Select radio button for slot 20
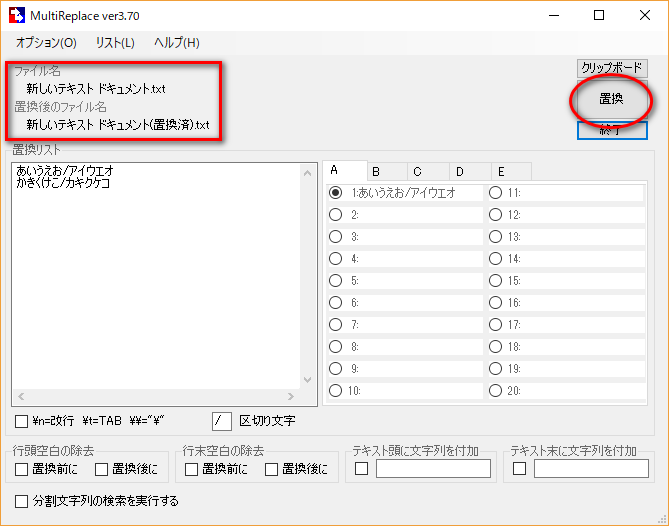 [x=495, y=391]
